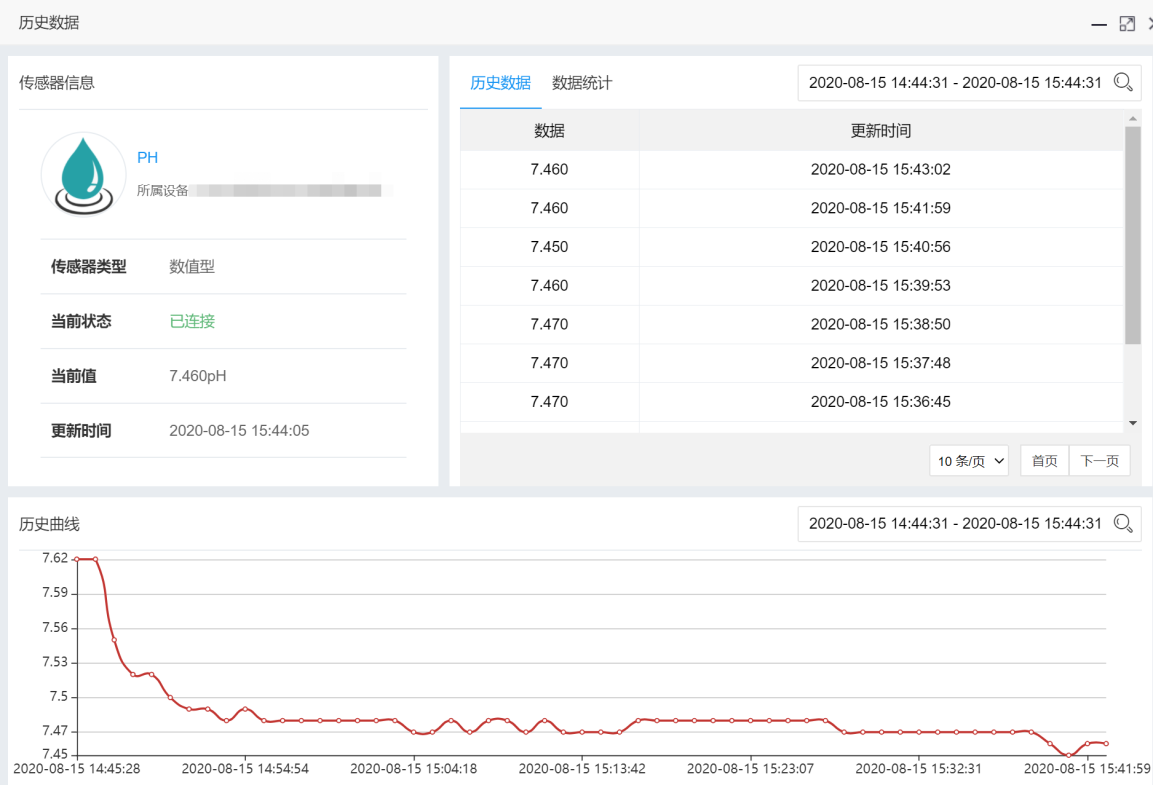1153x785 pixels.
Task: Click search icon in history curve panel
Action: [x=1123, y=523]
